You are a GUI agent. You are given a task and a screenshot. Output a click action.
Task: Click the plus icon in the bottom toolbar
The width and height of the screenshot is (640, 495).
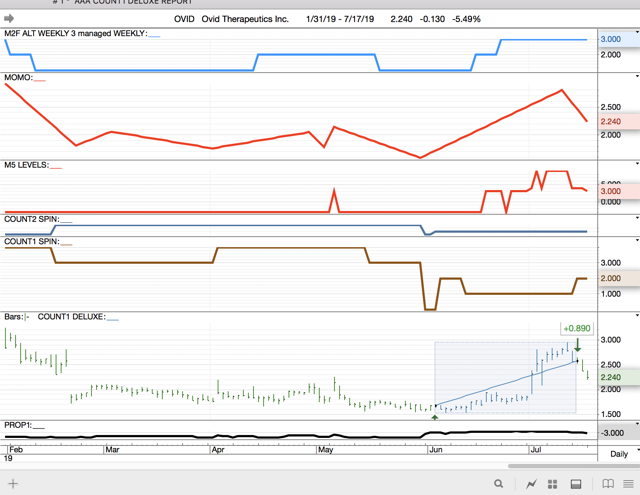[x=13, y=484]
